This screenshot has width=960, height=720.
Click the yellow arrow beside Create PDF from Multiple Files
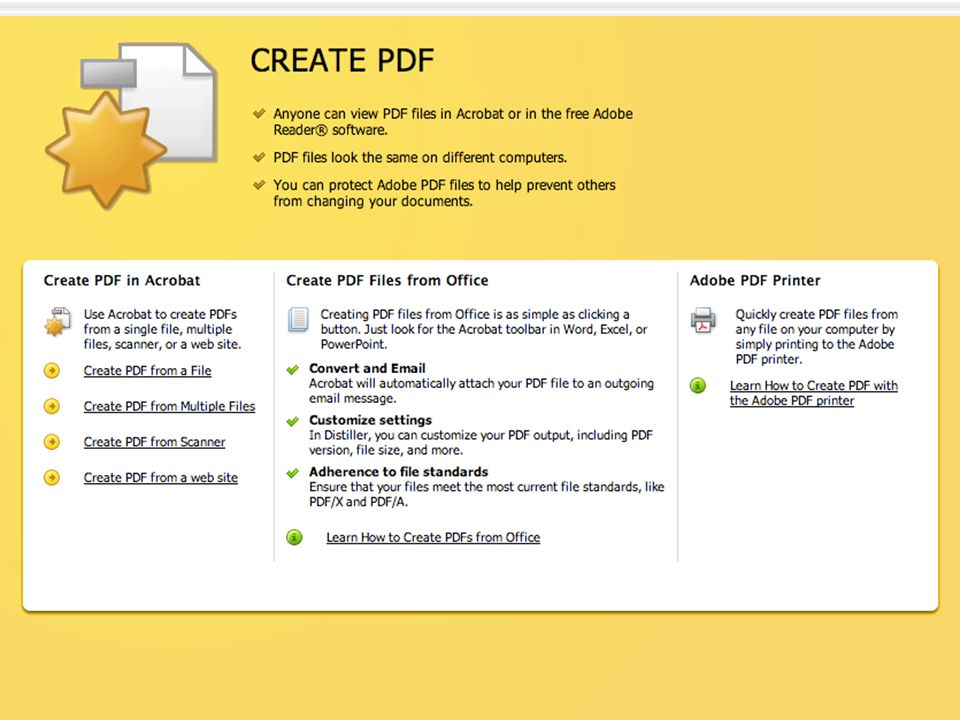[52, 406]
